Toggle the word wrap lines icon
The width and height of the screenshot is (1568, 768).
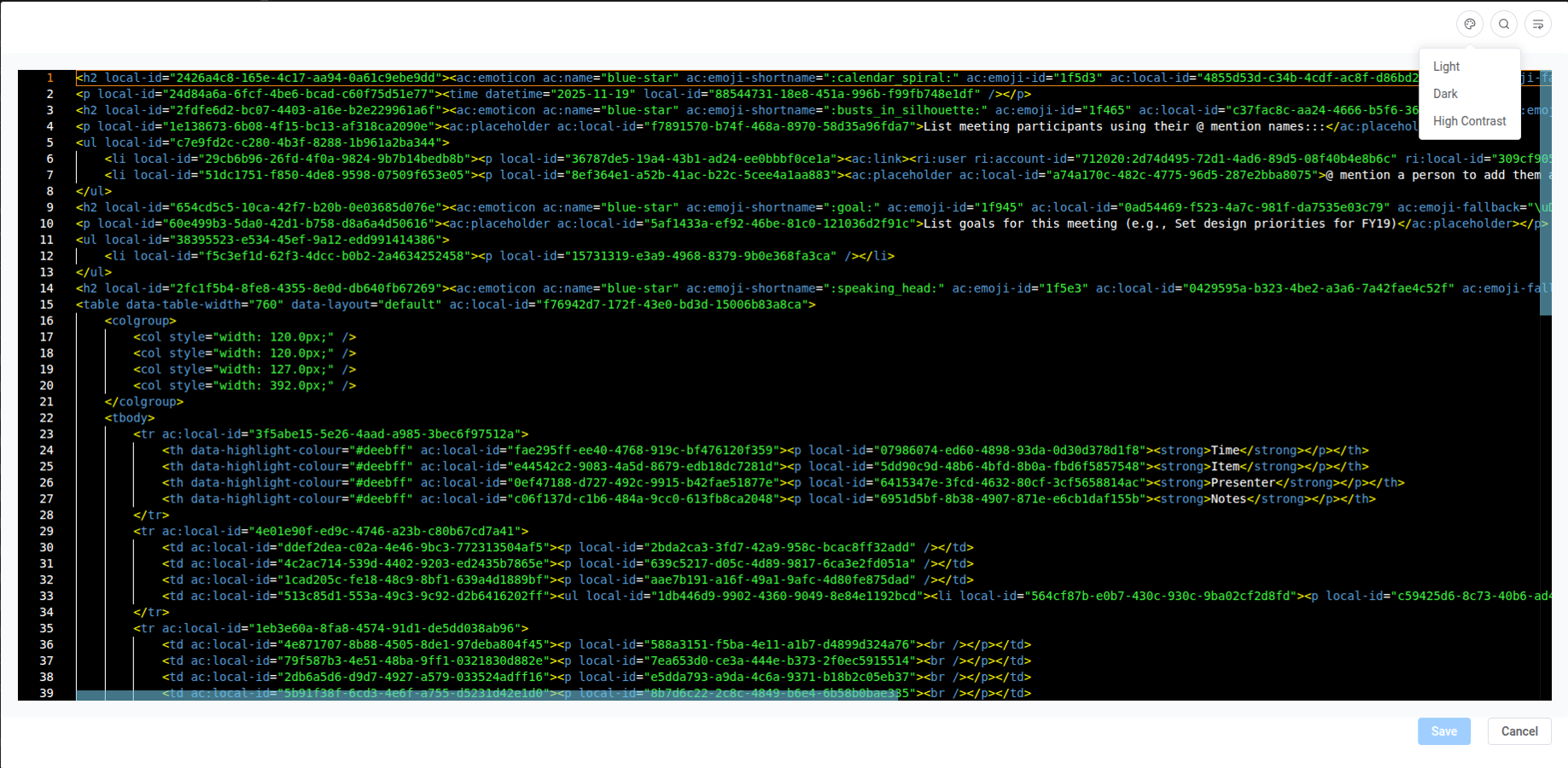(1538, 24)
